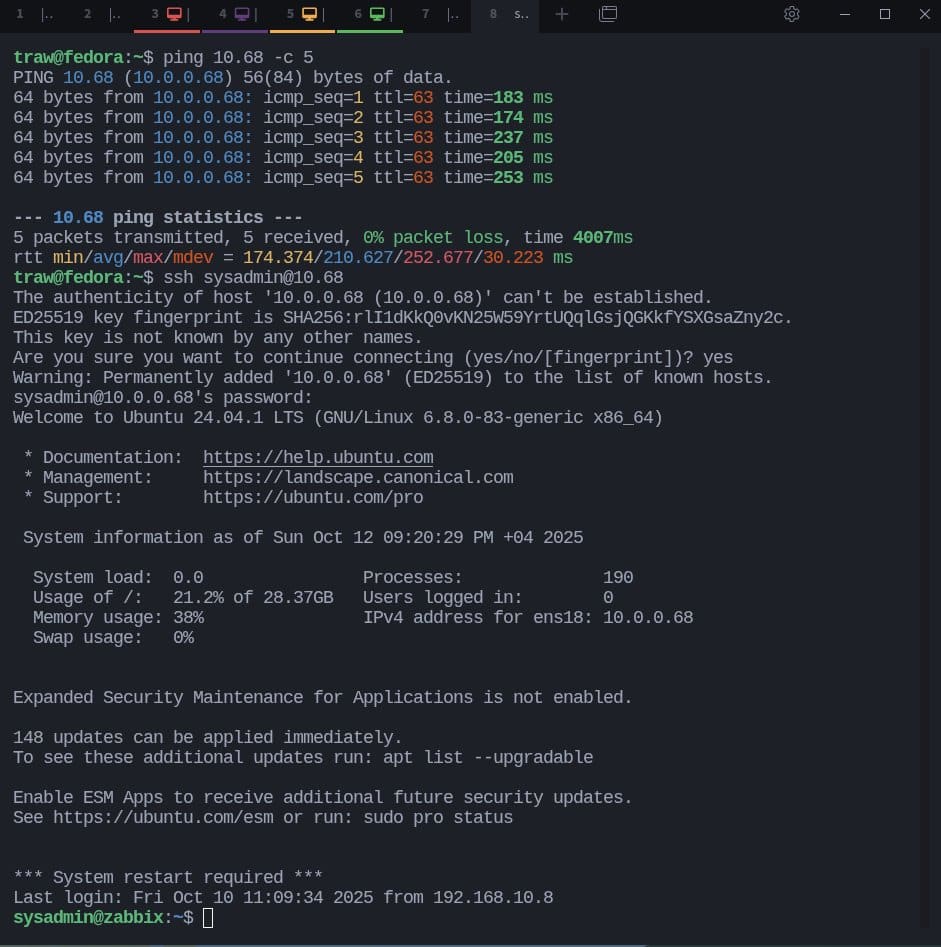Viewport: 941px width, 947px height.
Task: Open the ubuntu.com/pro support link
Action: click(x=312, y=497)
